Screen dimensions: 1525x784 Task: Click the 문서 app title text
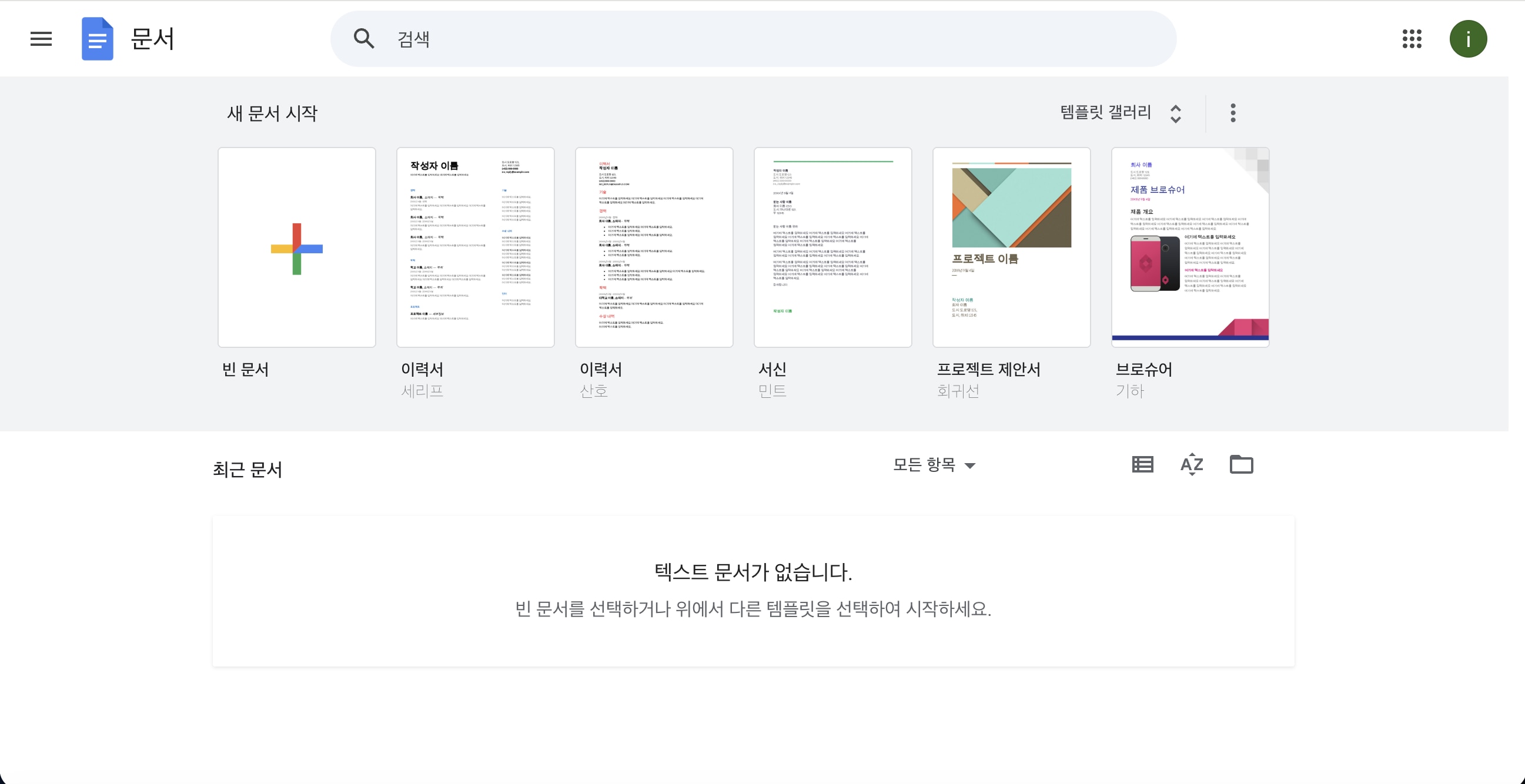coord(152,39)
